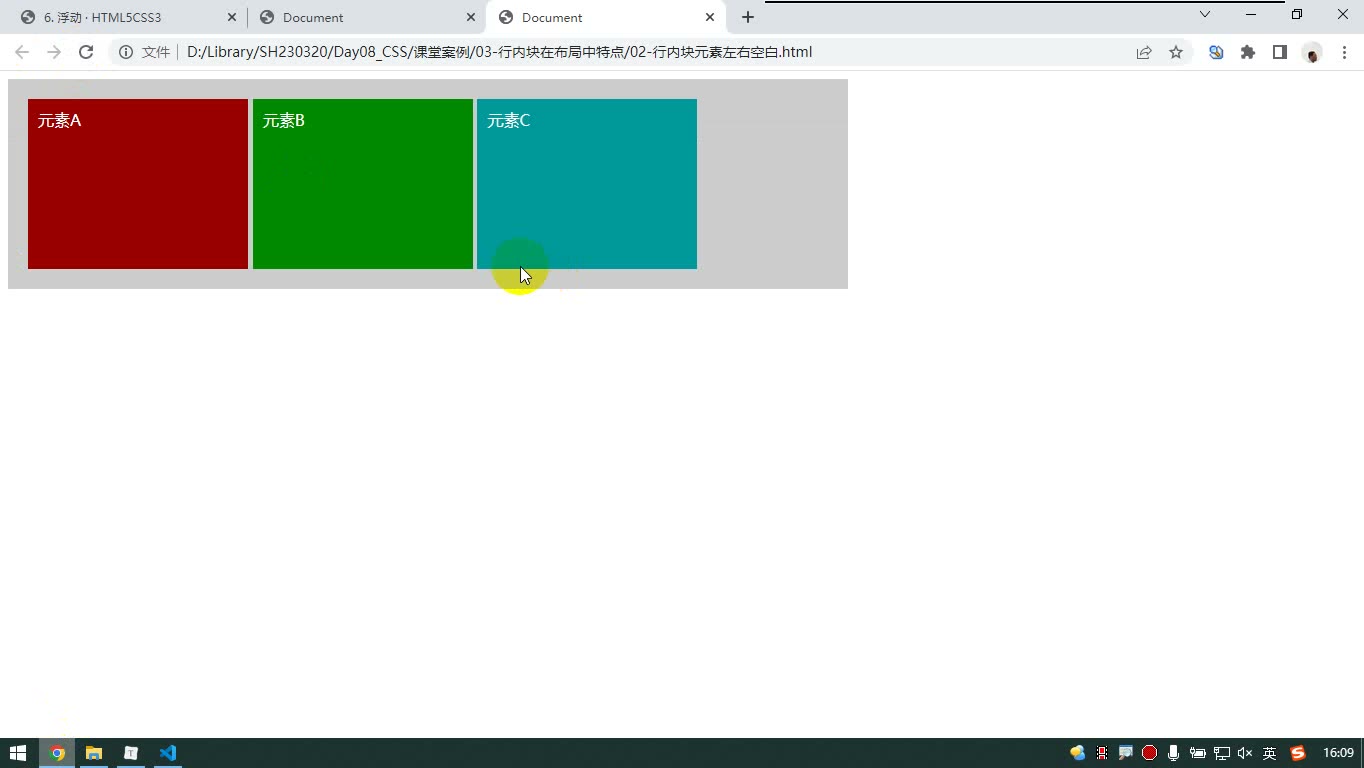Open the Extensions puzzle menu
1364x768 pixels.
pyautogui.click(x=1248, y=52)
